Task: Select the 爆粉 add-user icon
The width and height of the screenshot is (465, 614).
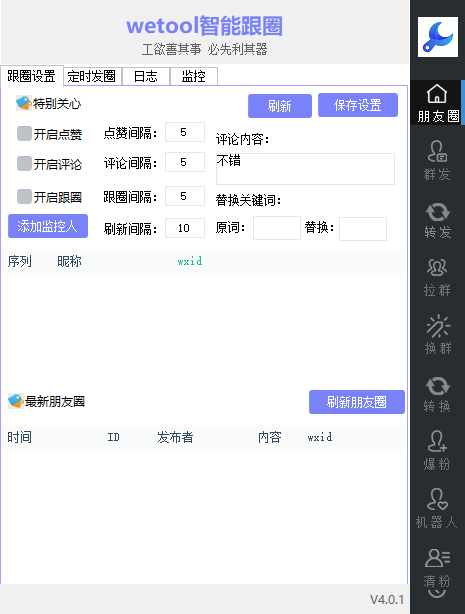Action: point(437,441)
